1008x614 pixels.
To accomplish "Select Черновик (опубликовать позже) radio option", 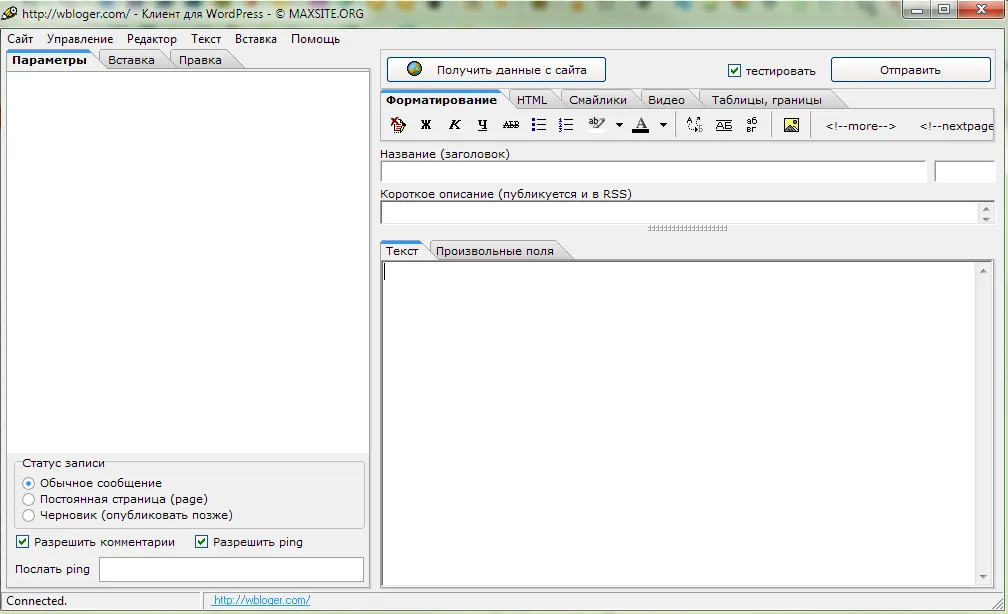I will (29, 515).
